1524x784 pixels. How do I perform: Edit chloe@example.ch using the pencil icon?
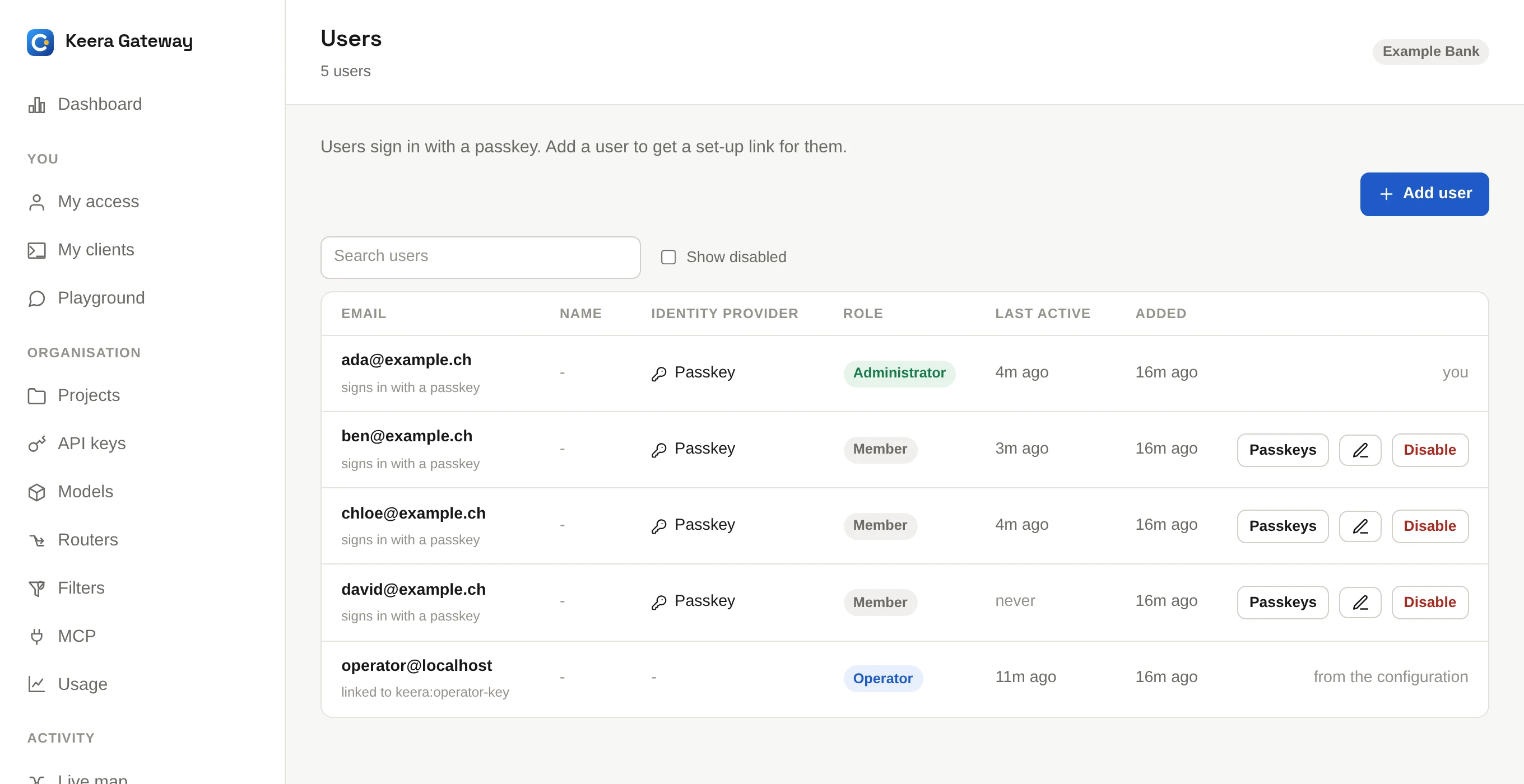point(1360,526)
